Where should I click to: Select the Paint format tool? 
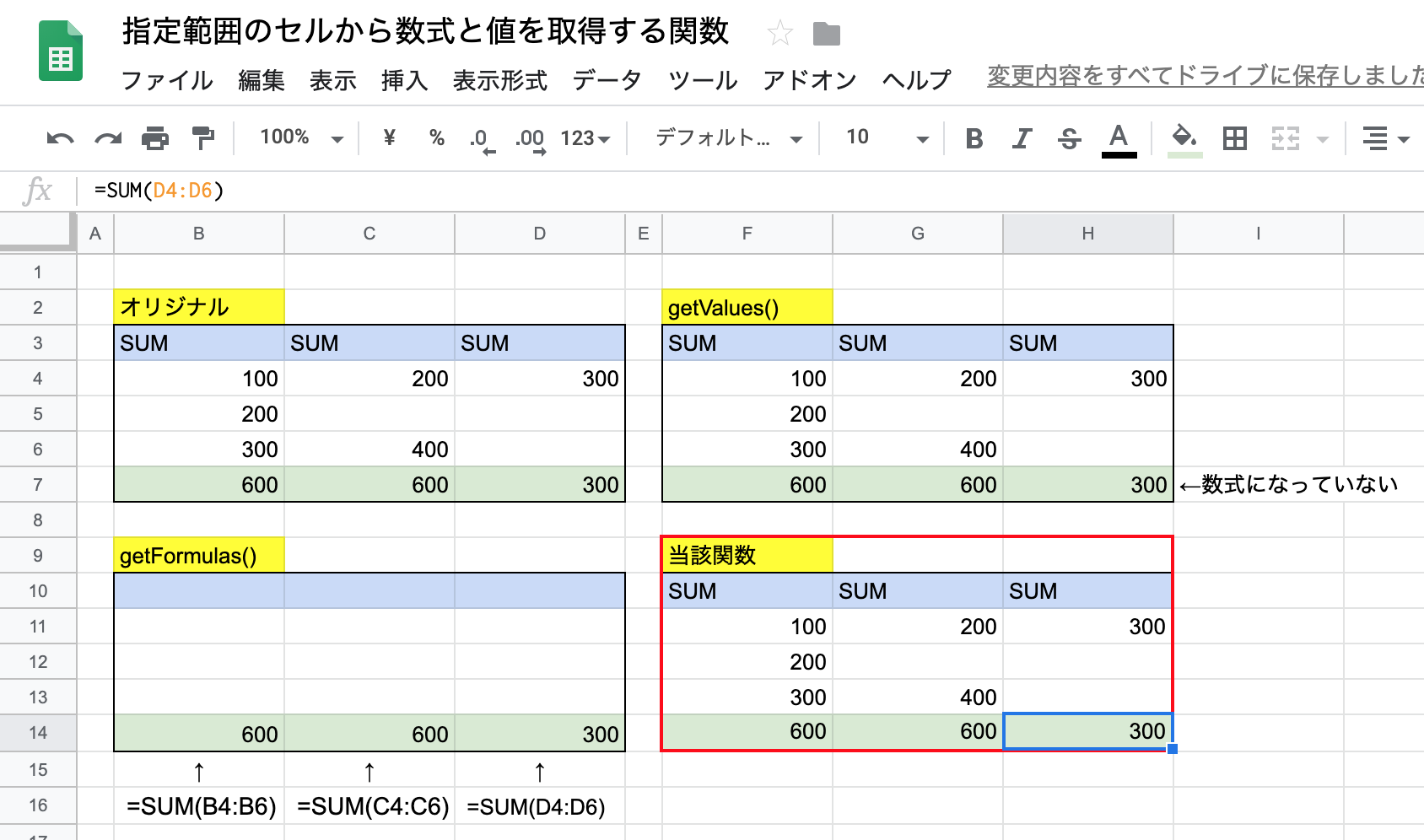click(203, 137)
